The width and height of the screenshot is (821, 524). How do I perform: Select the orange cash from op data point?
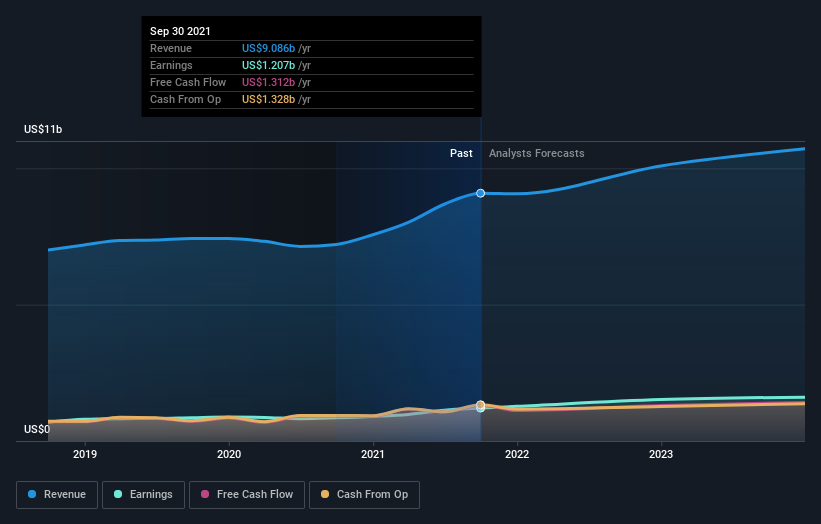coord(480,405)
